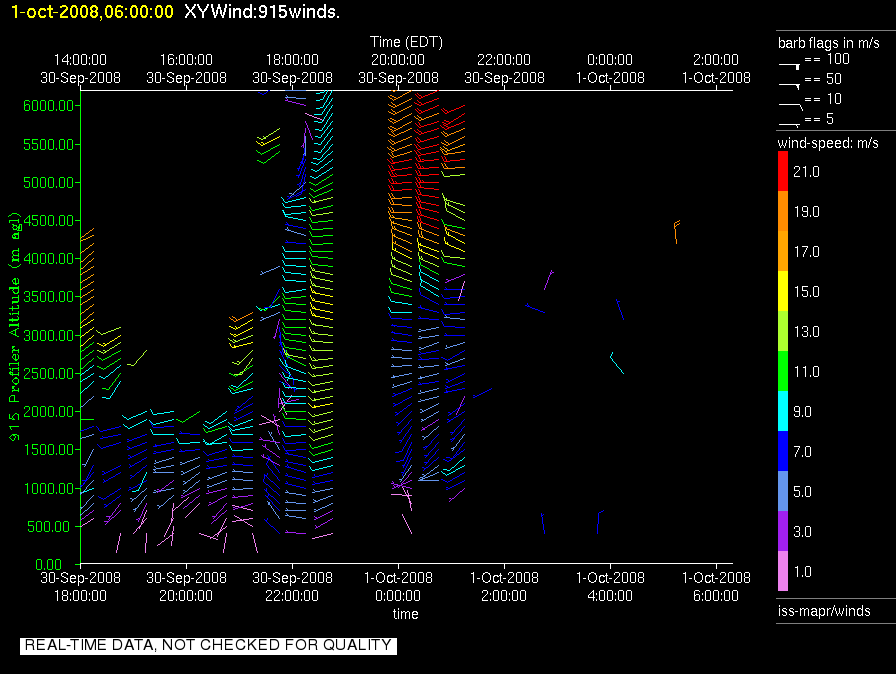Click the bottom axis label 1-Oct-2008 2:00:00
Viewport: 896px width, 674px height.
504,587
